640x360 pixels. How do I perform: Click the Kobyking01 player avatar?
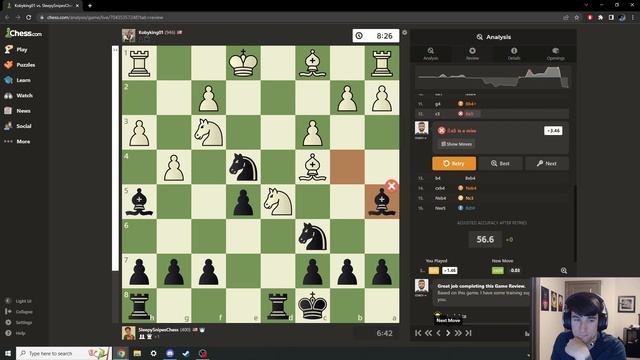(x=129, y=35)
